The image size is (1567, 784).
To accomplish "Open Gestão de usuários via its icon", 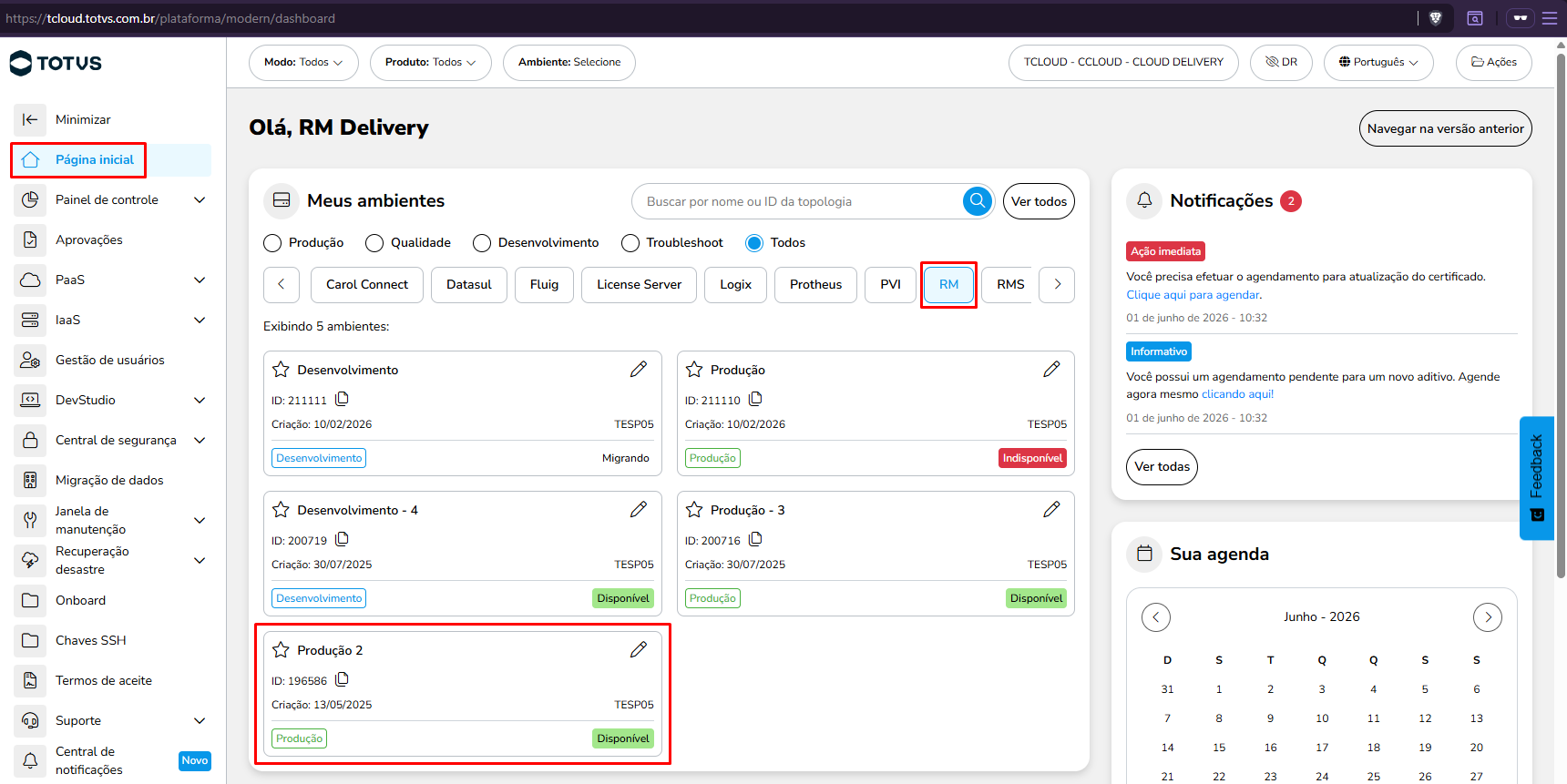I will pyautogui.click(x=30, y=360).
